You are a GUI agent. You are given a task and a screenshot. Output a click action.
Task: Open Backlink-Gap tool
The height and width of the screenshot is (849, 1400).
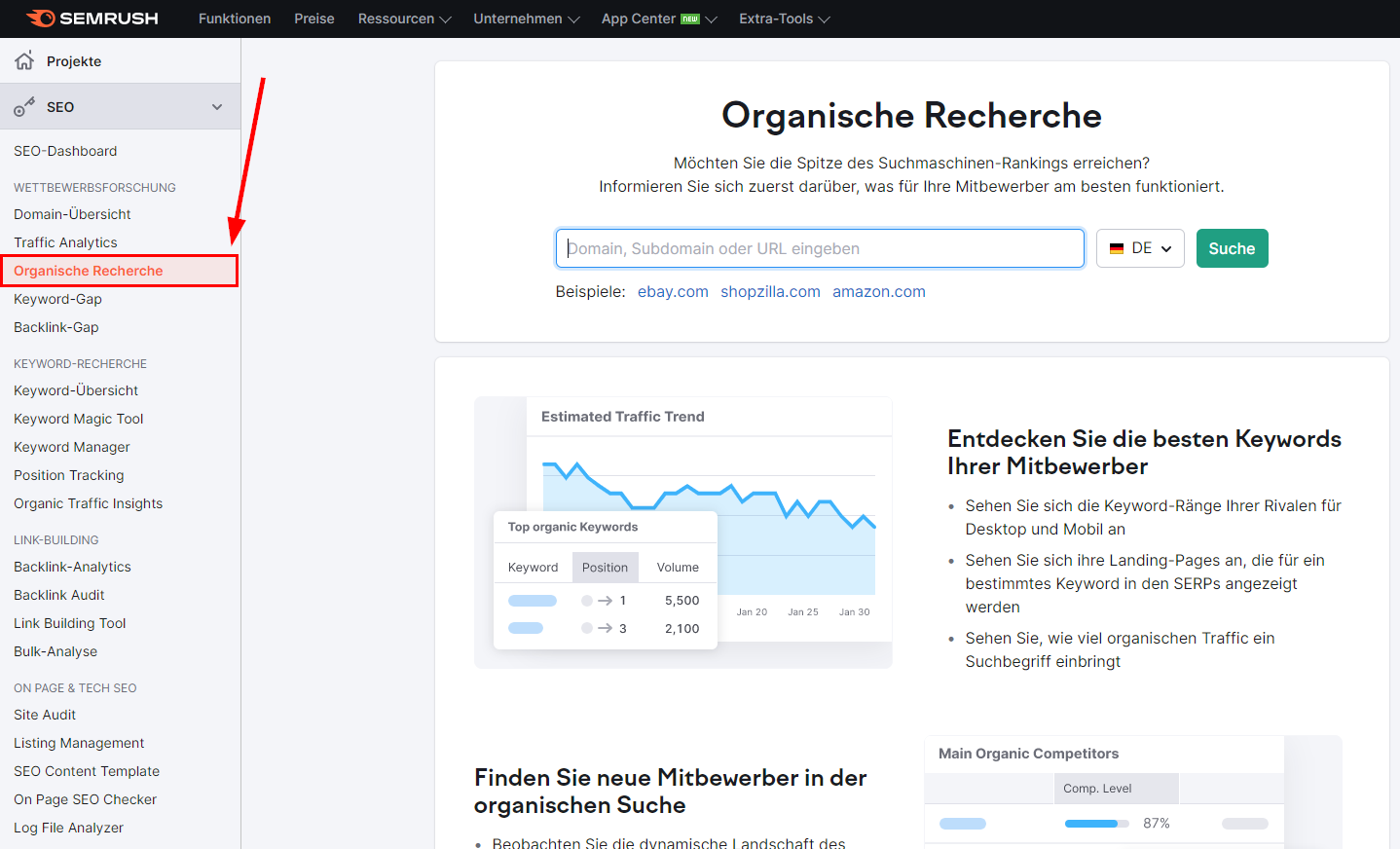tap(56, 327)
